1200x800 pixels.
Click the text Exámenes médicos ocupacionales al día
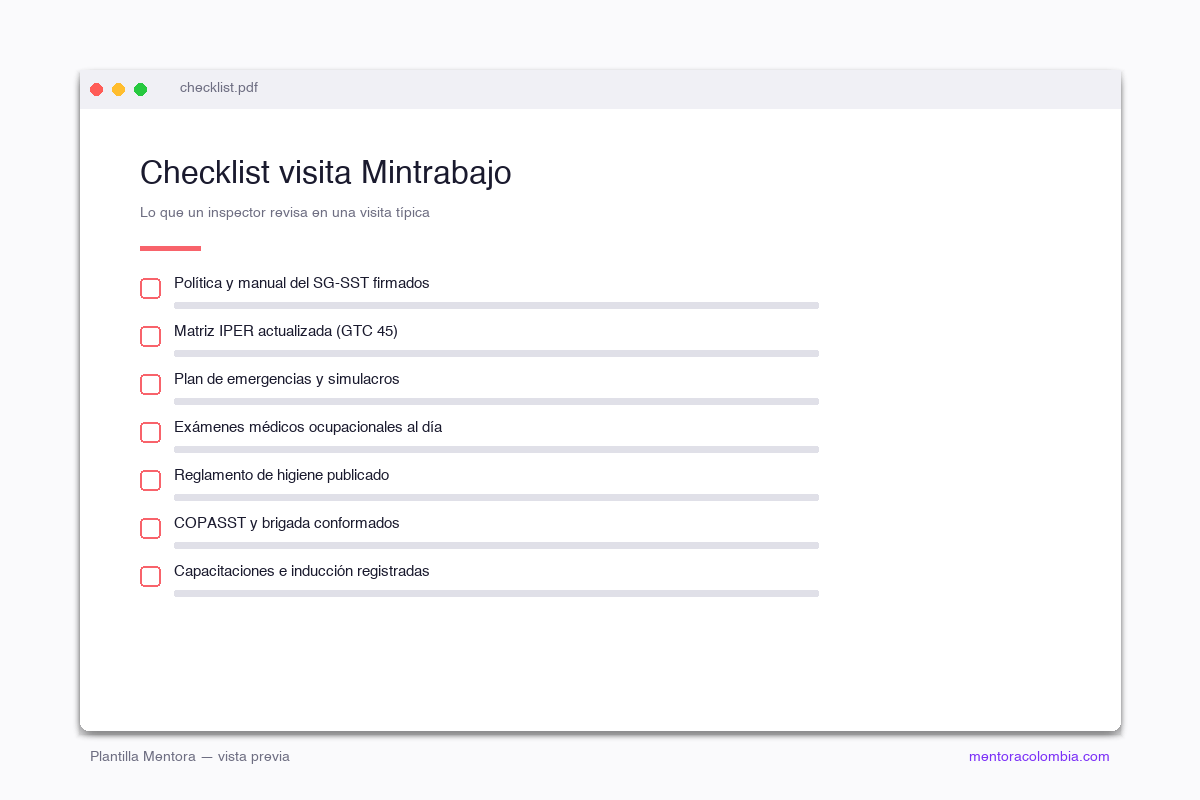(x=308, y=427)
